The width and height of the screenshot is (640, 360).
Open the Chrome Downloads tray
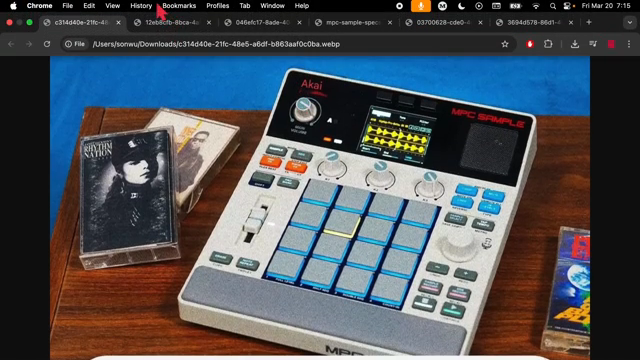click(x=575, y=44)
